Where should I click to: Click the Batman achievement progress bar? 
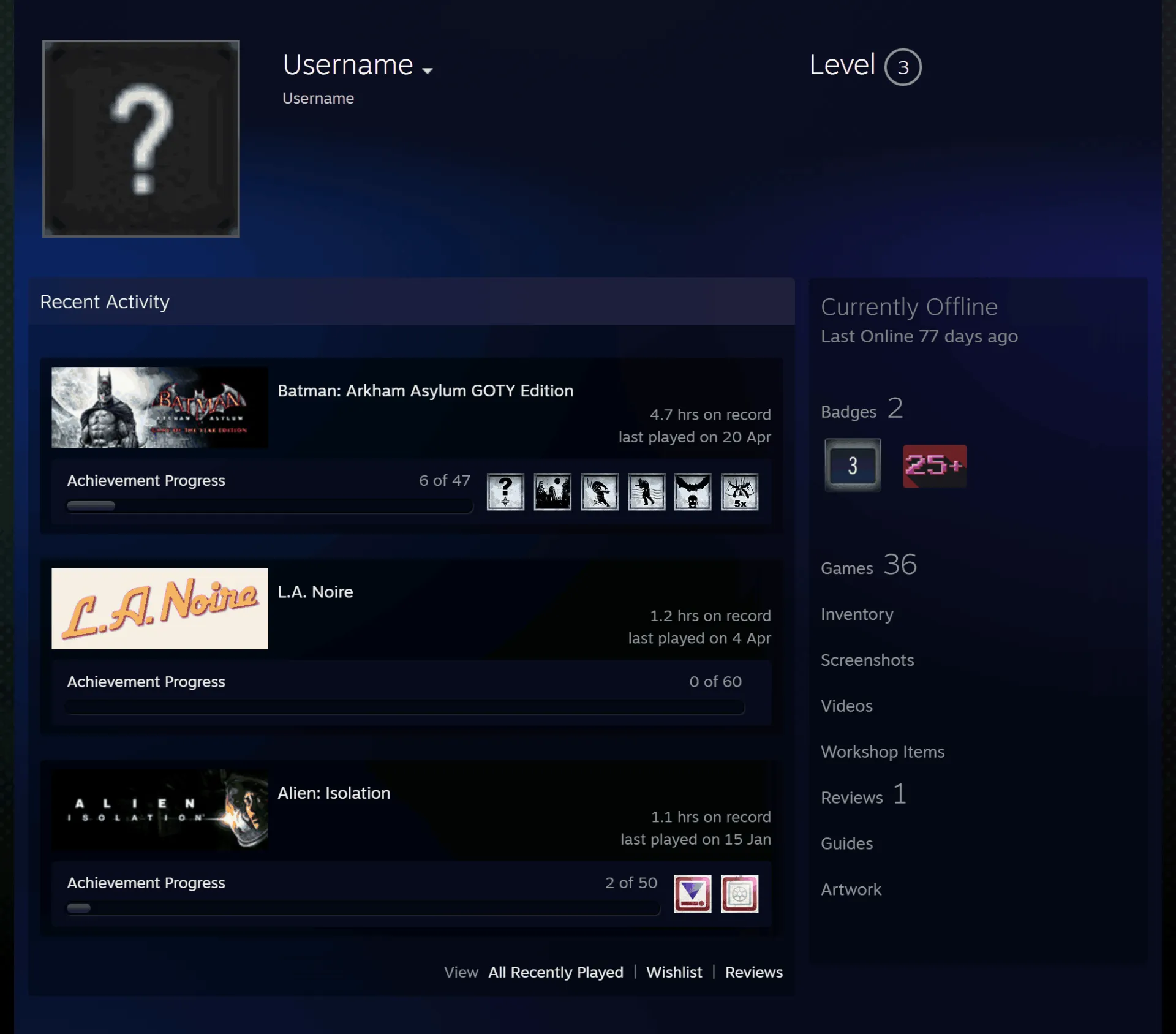[x=269, y=506]
